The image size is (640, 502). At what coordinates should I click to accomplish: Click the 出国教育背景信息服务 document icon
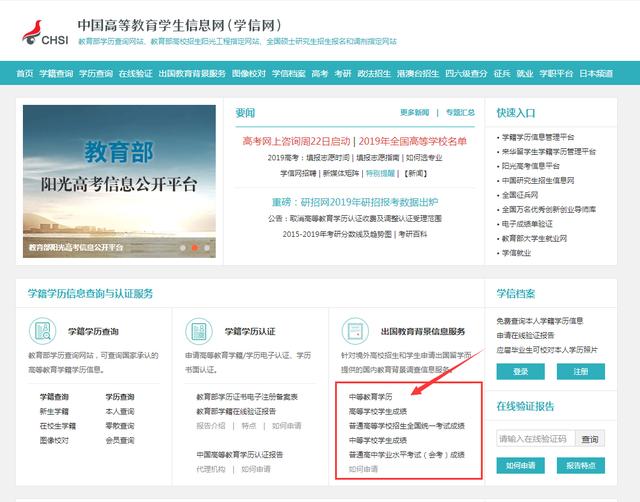point(355,331)
